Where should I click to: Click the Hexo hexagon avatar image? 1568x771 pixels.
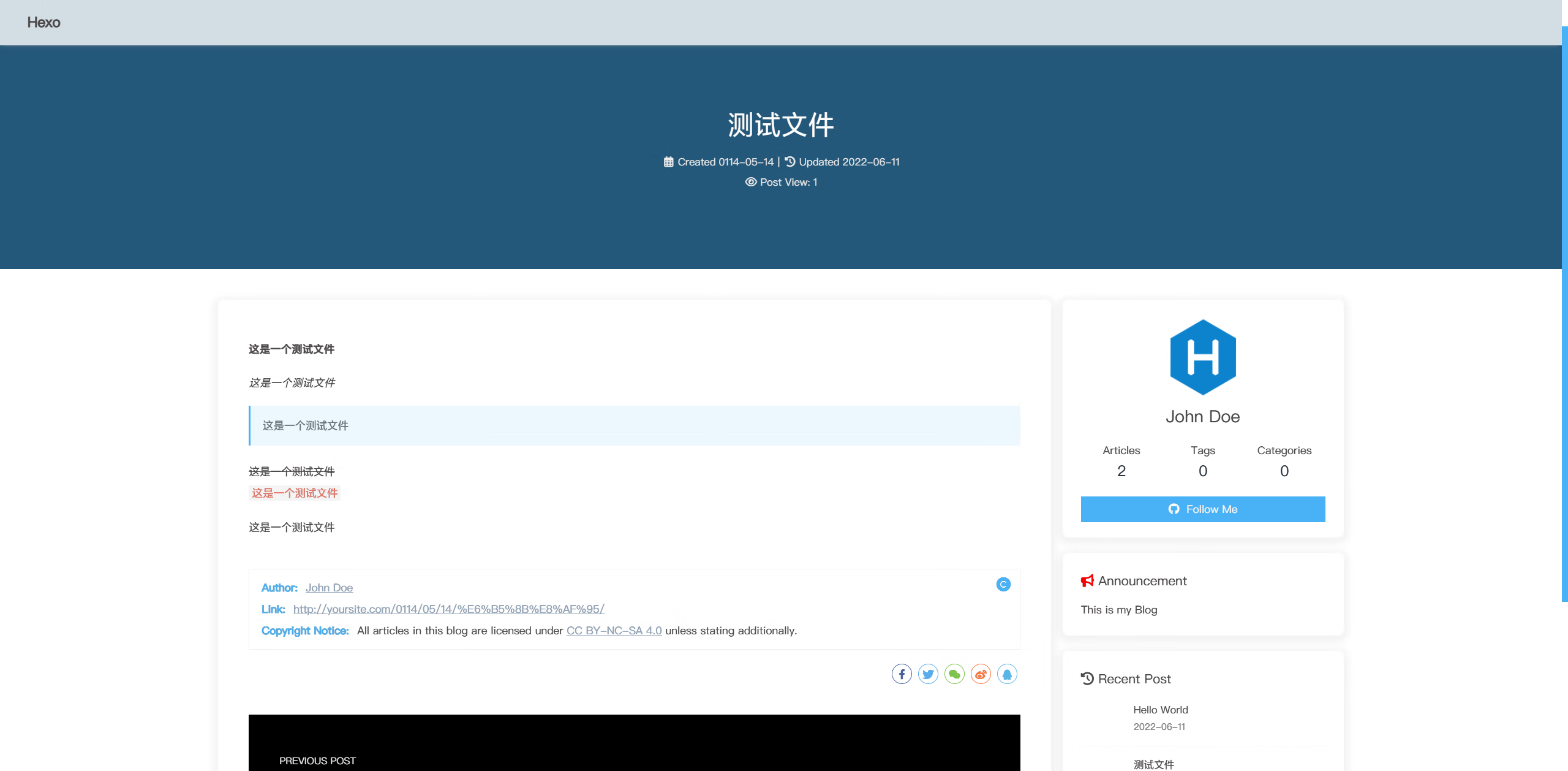[x=1203, y=357]
